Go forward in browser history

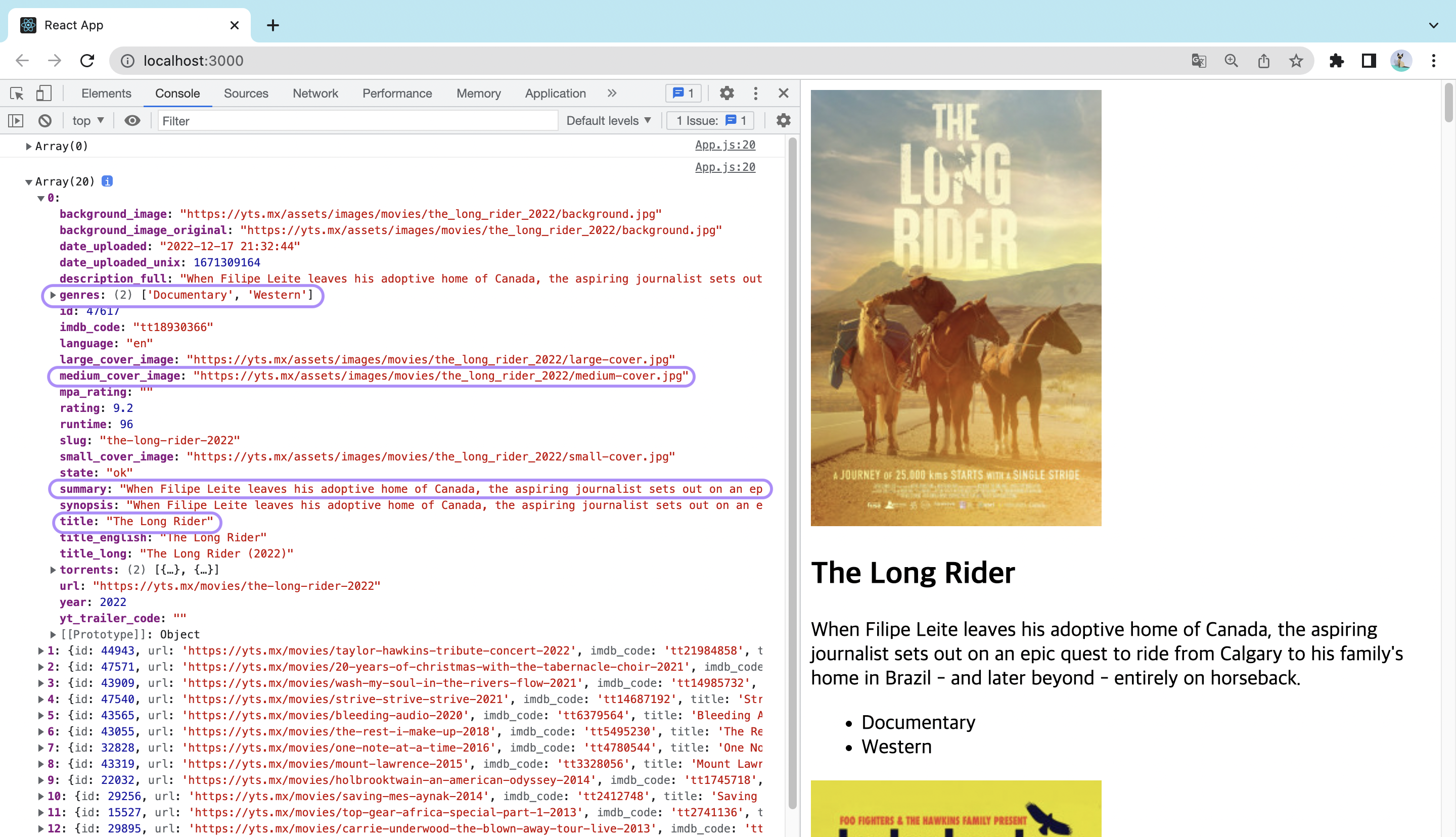(x=55, y=60)
